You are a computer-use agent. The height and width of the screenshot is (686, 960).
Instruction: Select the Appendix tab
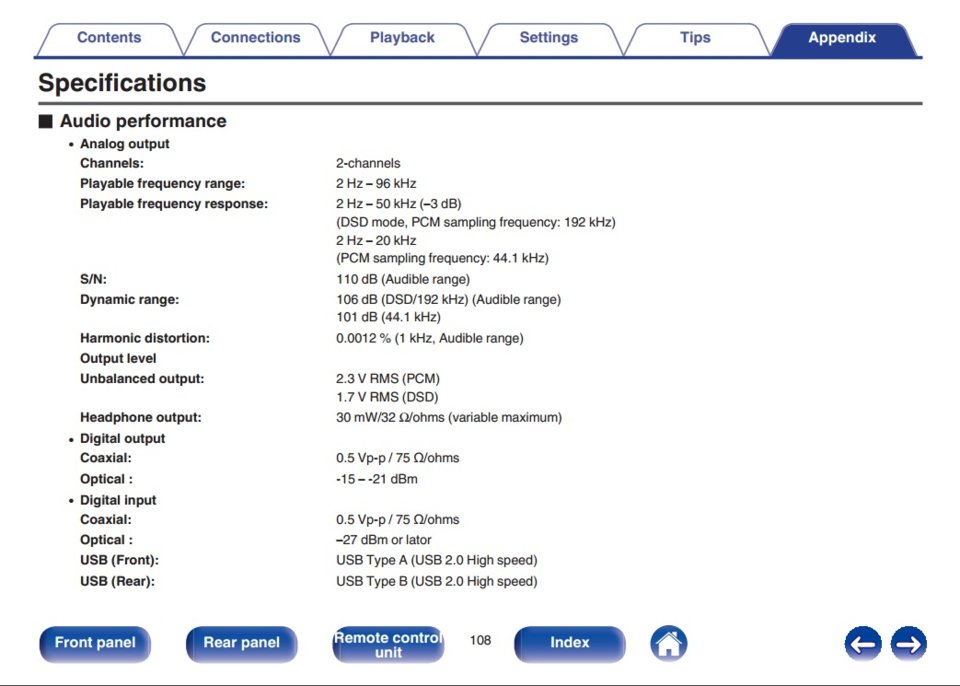point(842,38)
